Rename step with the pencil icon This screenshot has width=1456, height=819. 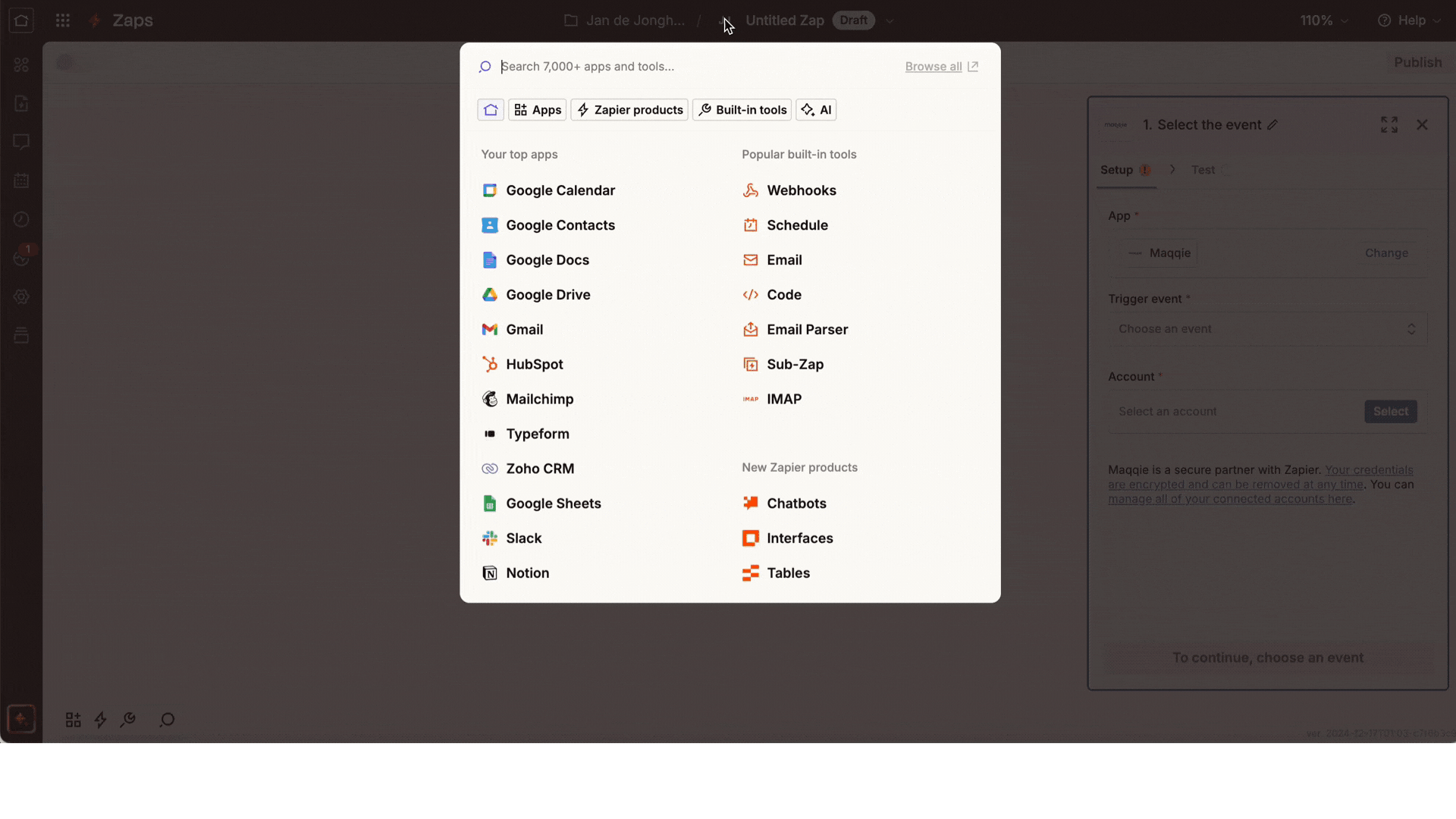click(x=1272, y=125)
